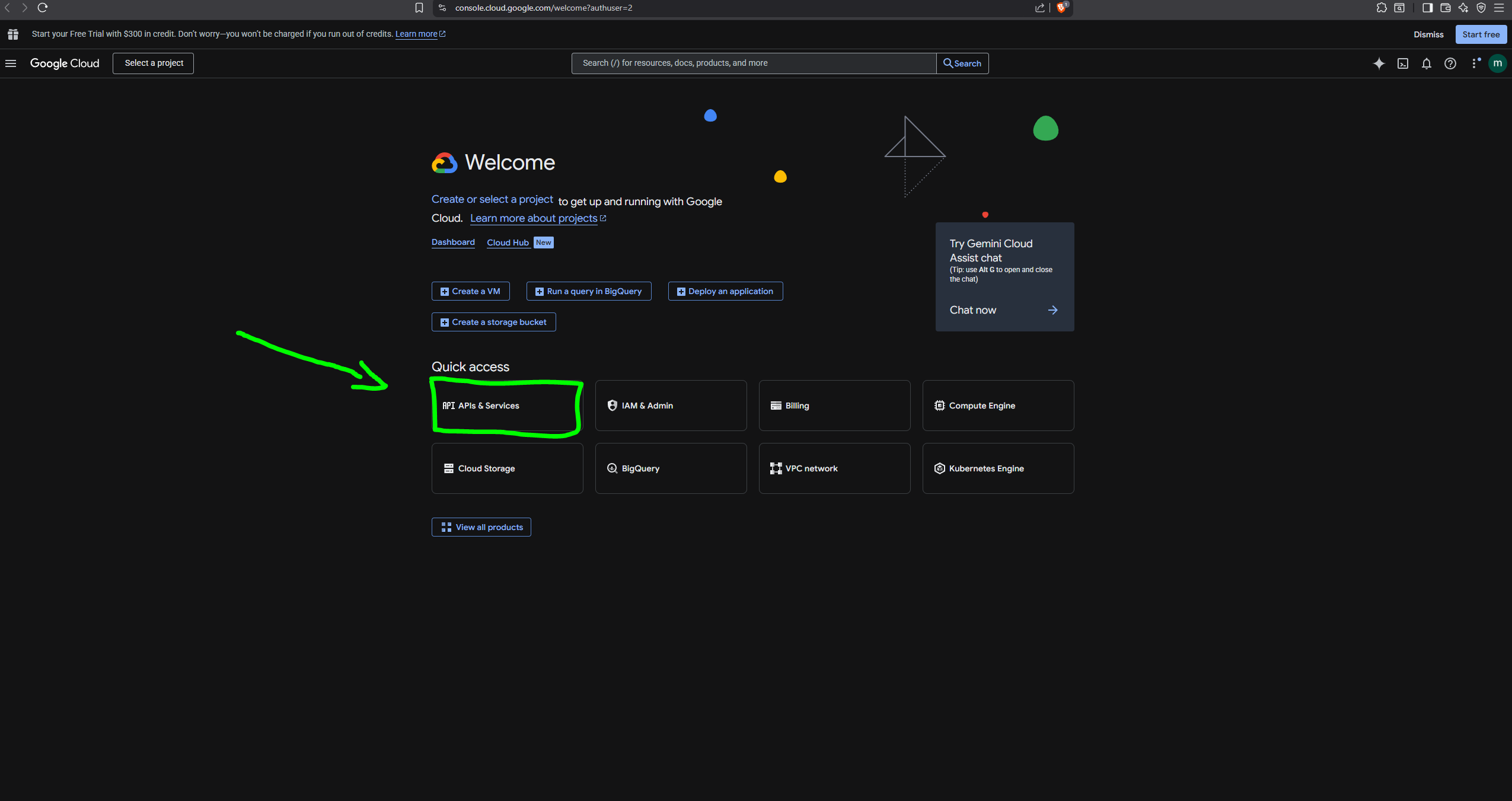Viewport: 1512px width, 801px height.
Task: Click the resources search input field
Action: click(x=752, y=63)
